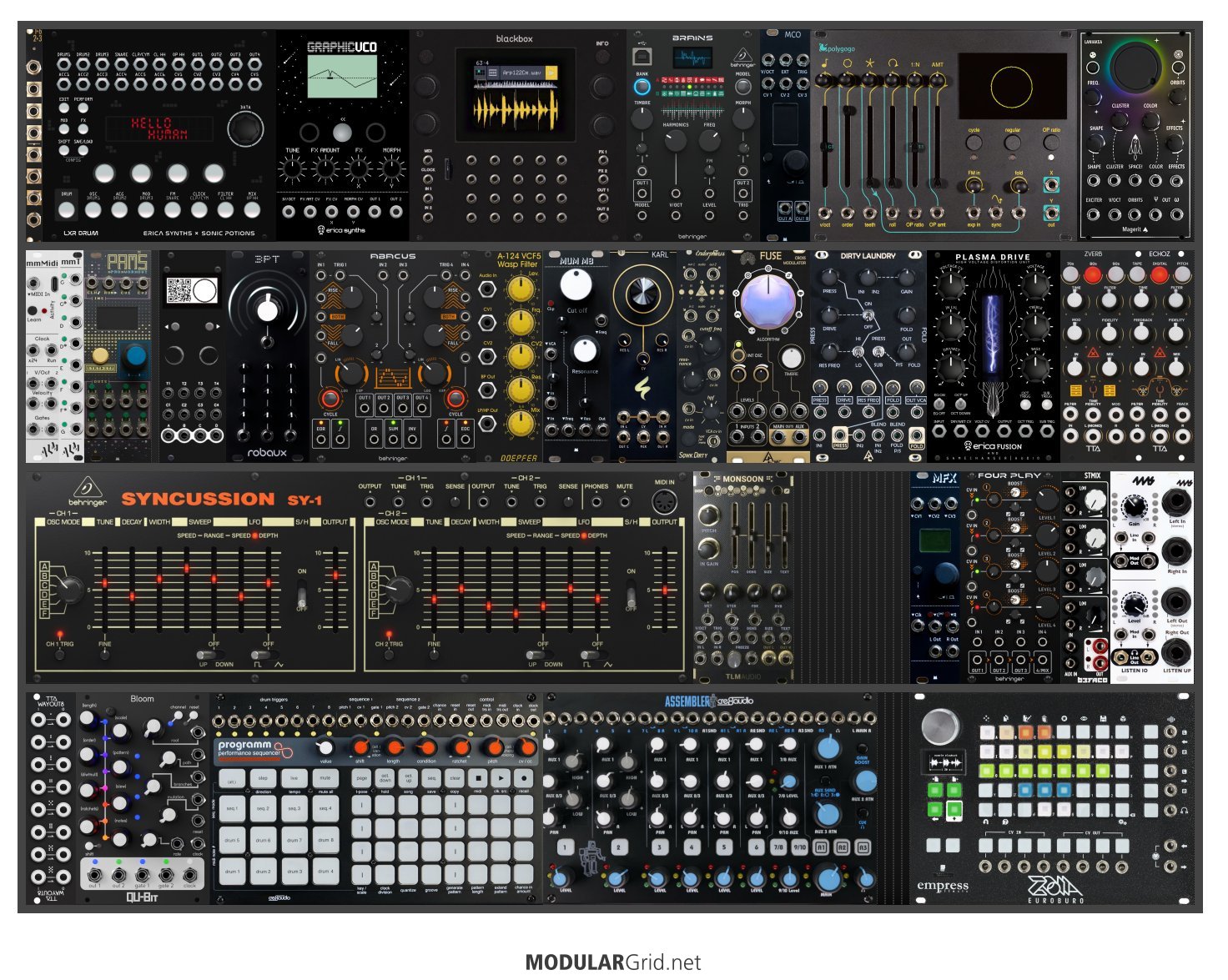This screenshot has width=1228, height=980.
Task: Click the blackbox INFO button
Action: [602, 57]
